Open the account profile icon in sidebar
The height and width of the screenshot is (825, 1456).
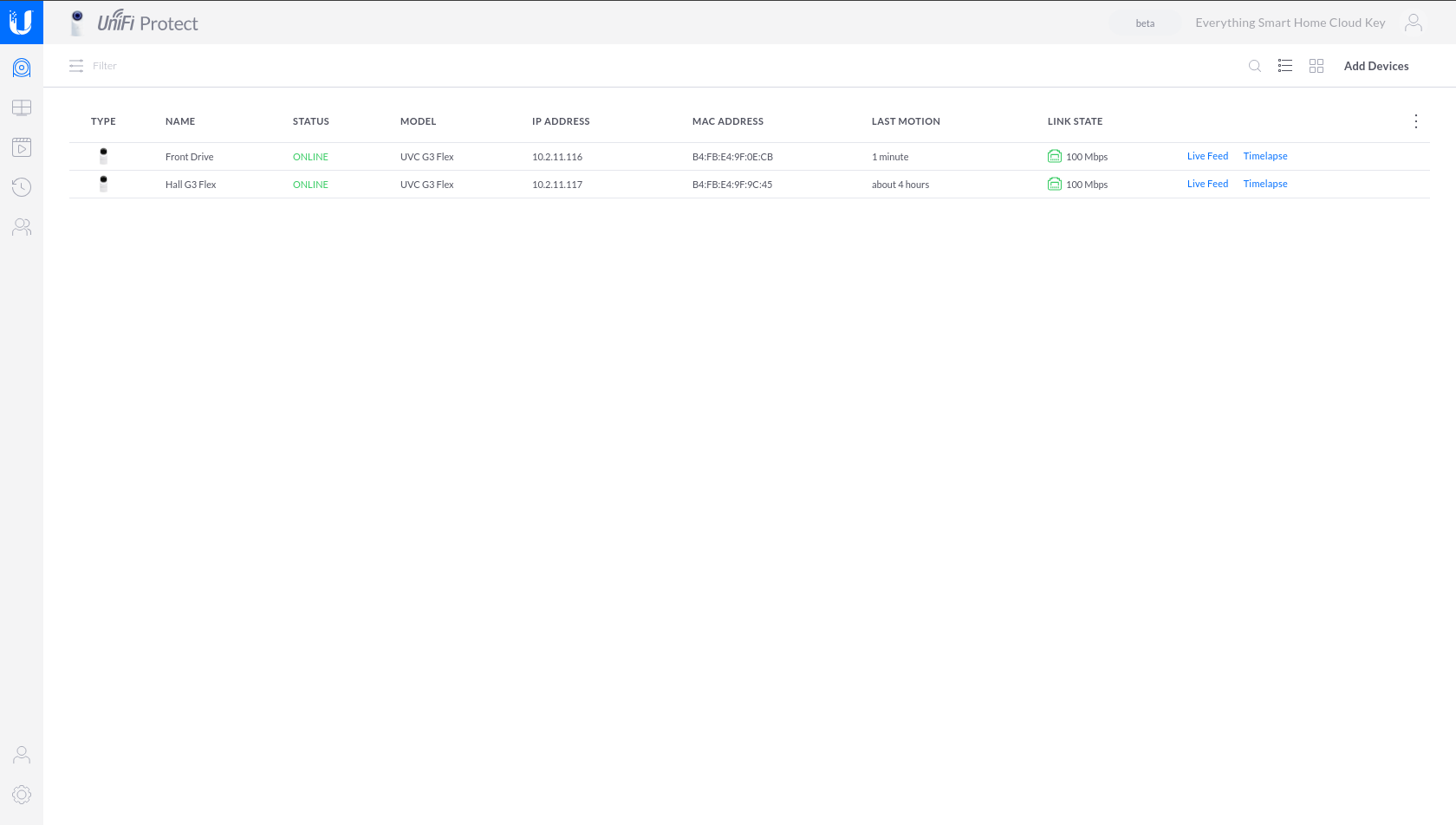pyautogui.click(x=22, y=755)
